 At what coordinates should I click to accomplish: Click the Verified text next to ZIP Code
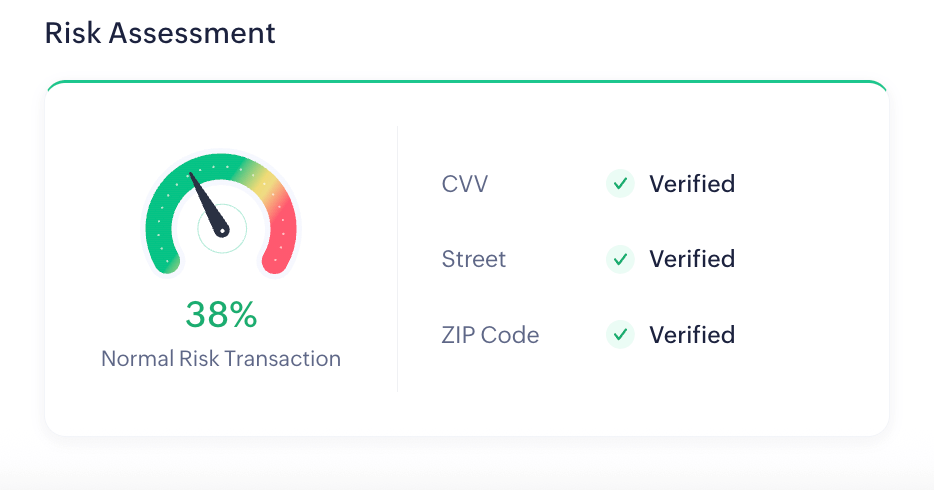coord(692,334)
